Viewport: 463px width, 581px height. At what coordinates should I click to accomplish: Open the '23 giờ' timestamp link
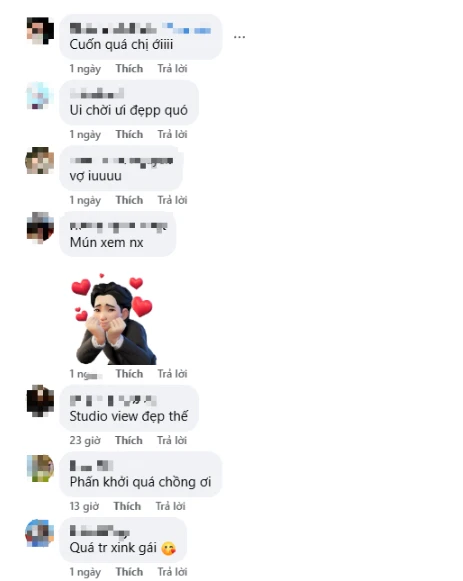click(85, 440)
